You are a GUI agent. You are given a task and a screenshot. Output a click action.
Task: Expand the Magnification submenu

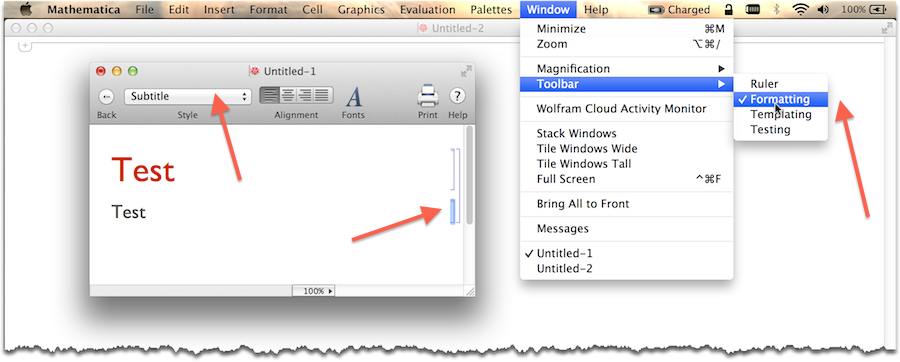[x=627, y=69]
